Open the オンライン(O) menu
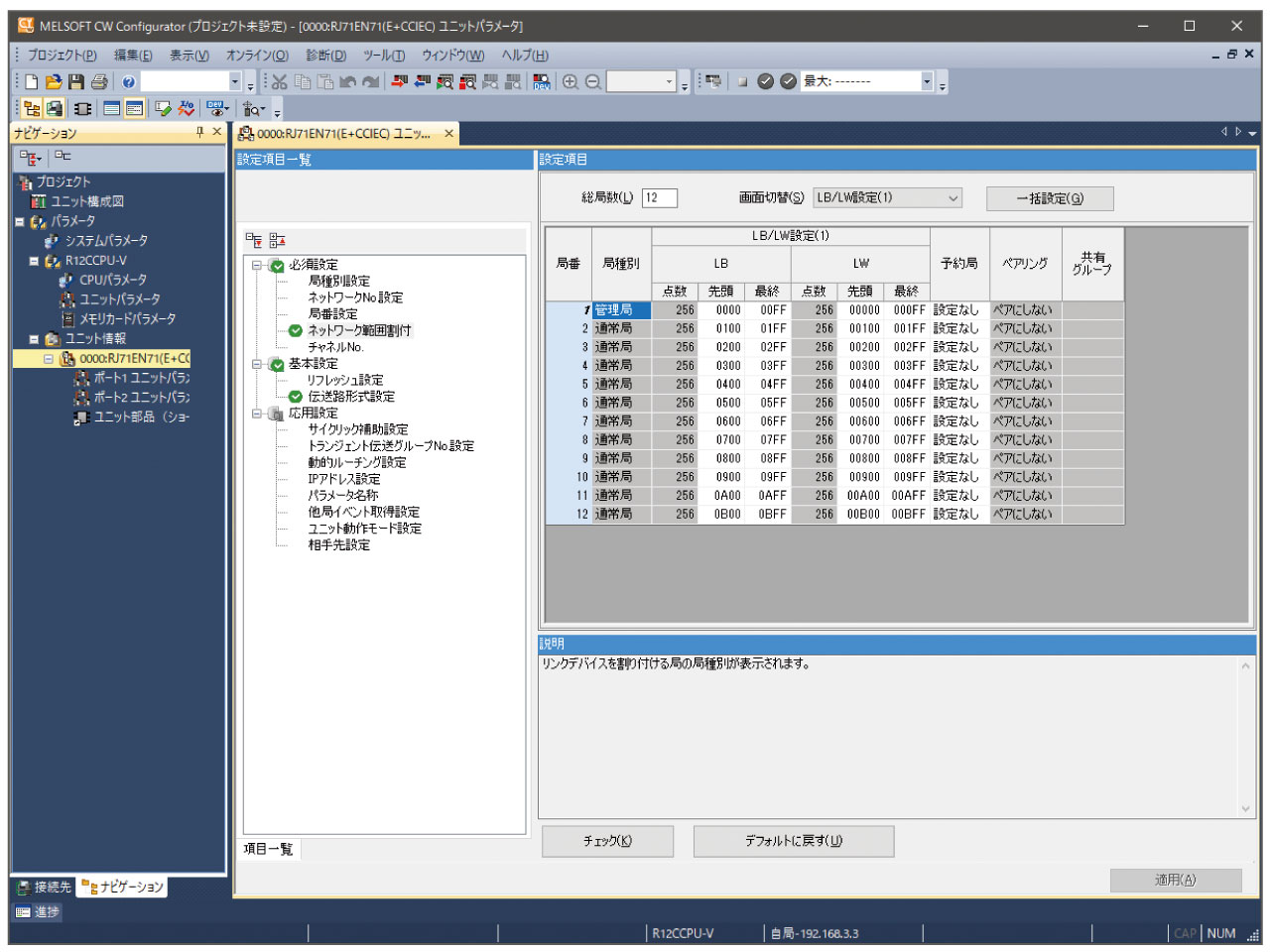The height and width of the screenshot is (952, 1270). click(257, 56)
